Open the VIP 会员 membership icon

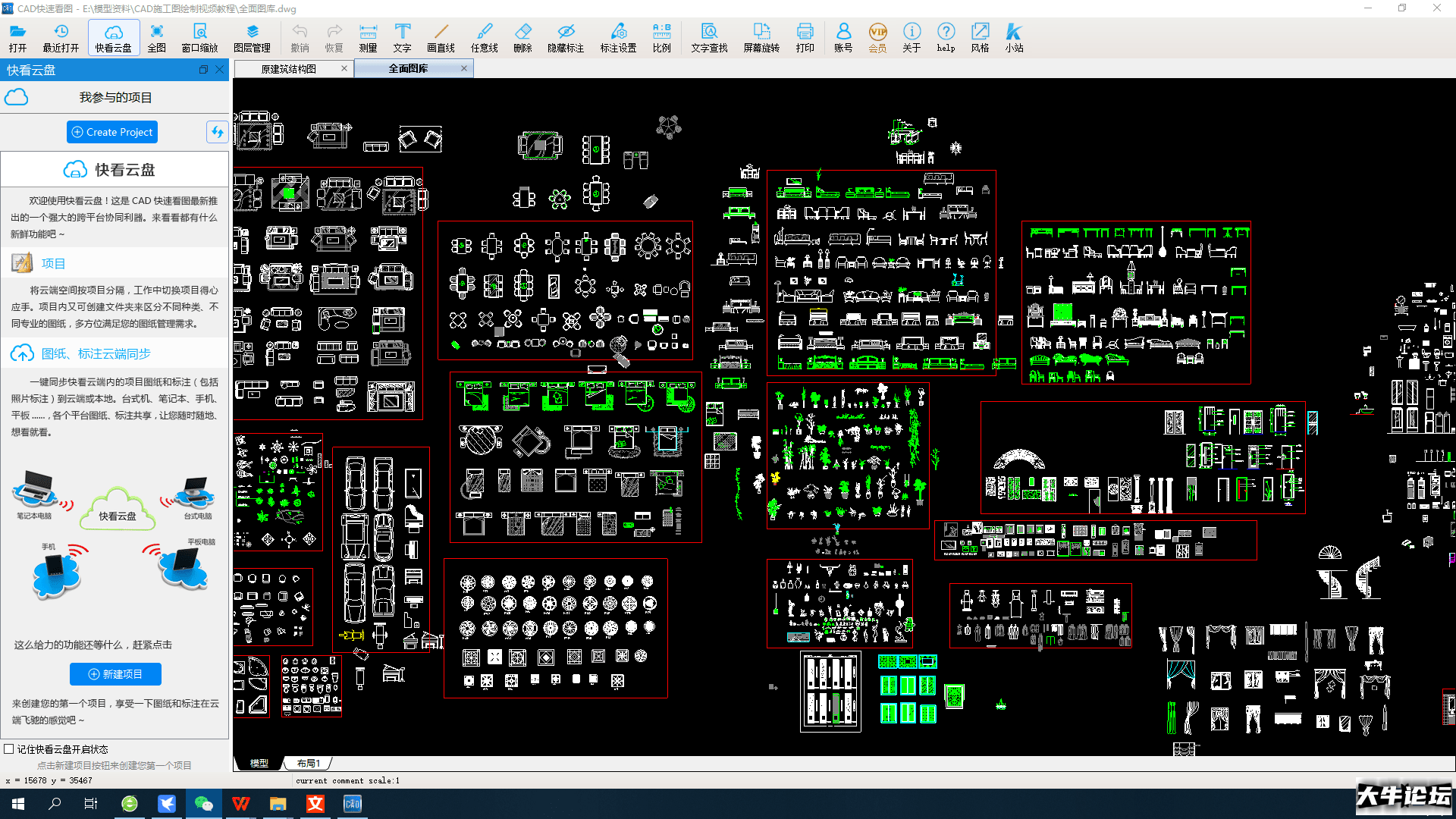click(x=877, y=37)
